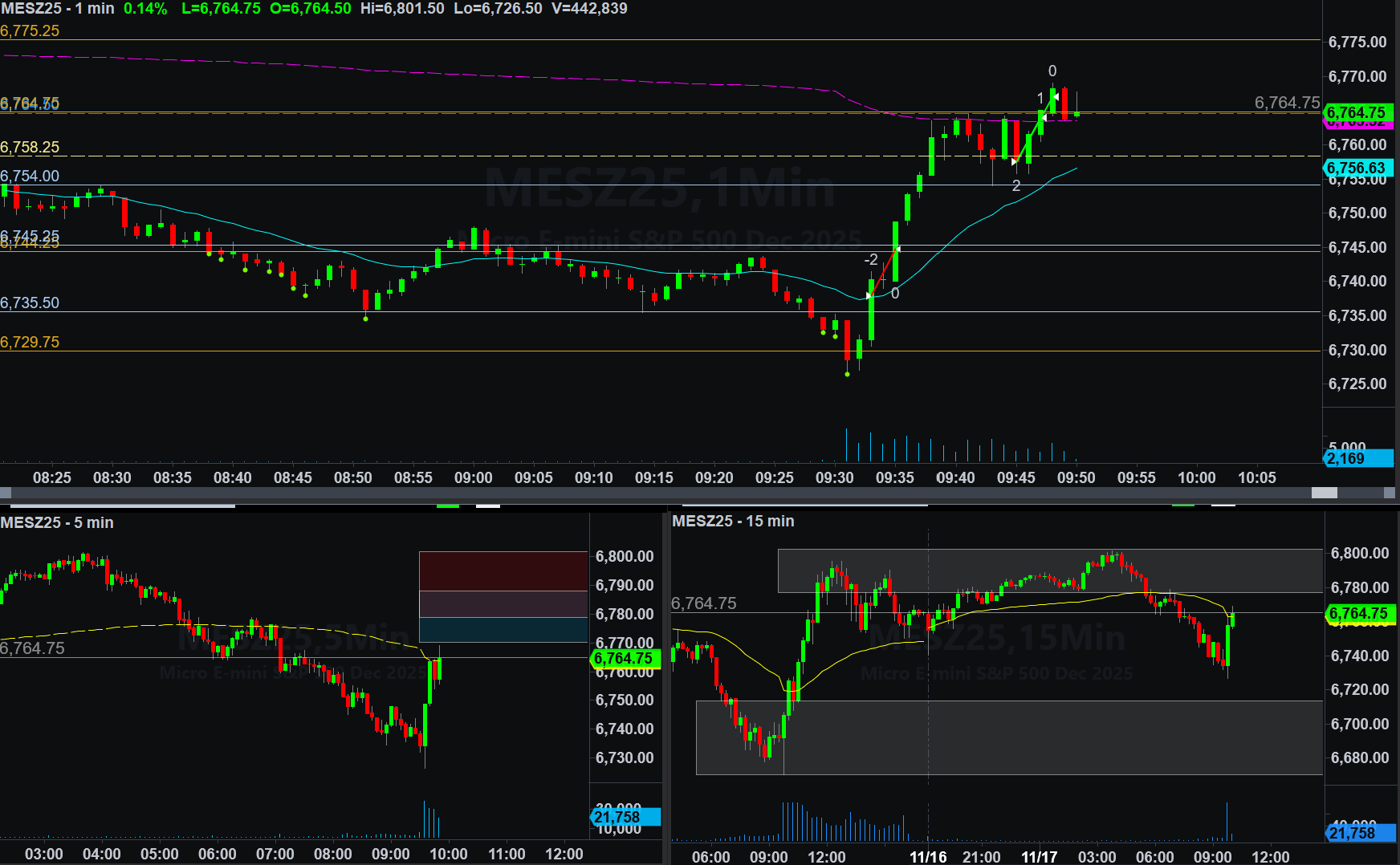This screenshot has height=865, width=1400.
Task: Select the teal zone on 5 min chart
Action: click(x=503, y=630)
